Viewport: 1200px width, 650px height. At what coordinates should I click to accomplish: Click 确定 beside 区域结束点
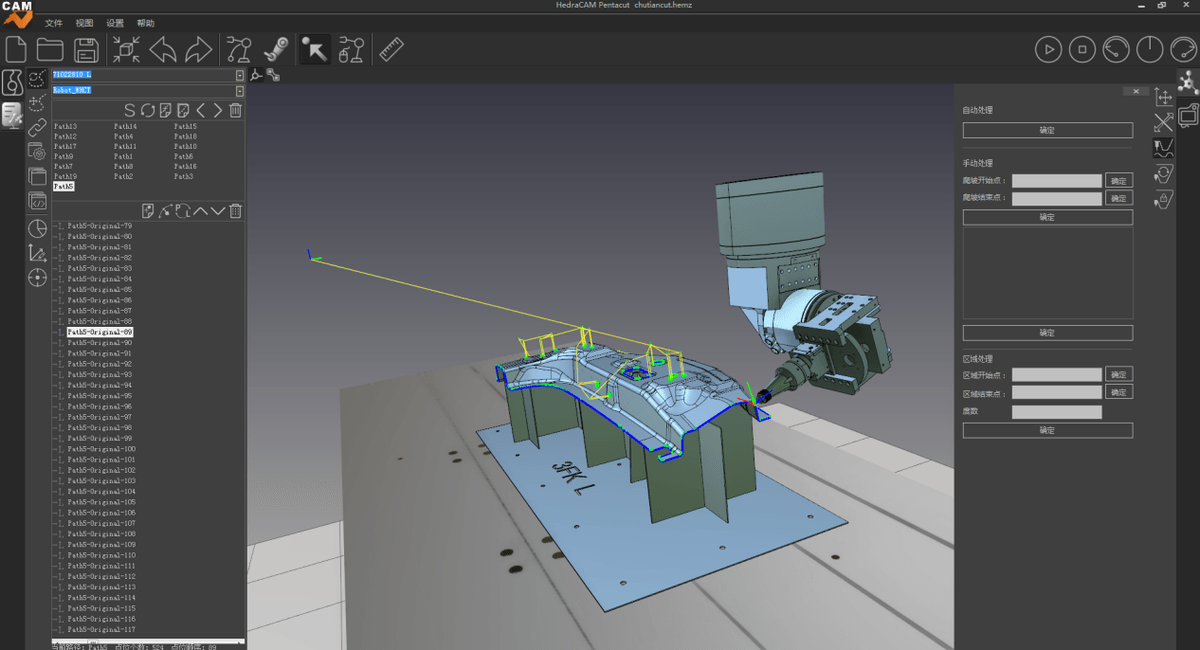click(x=1119, y=392)
